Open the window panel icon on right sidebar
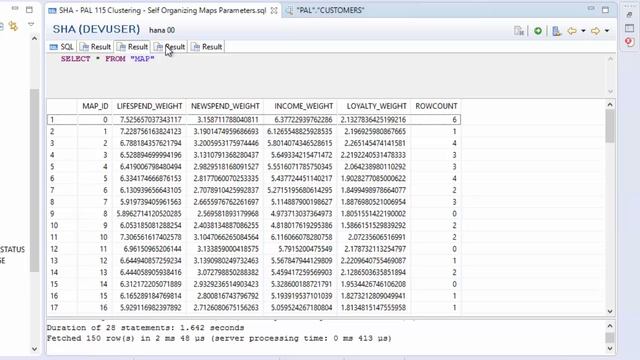Viewport: 640px width, 360px height. 629,28
